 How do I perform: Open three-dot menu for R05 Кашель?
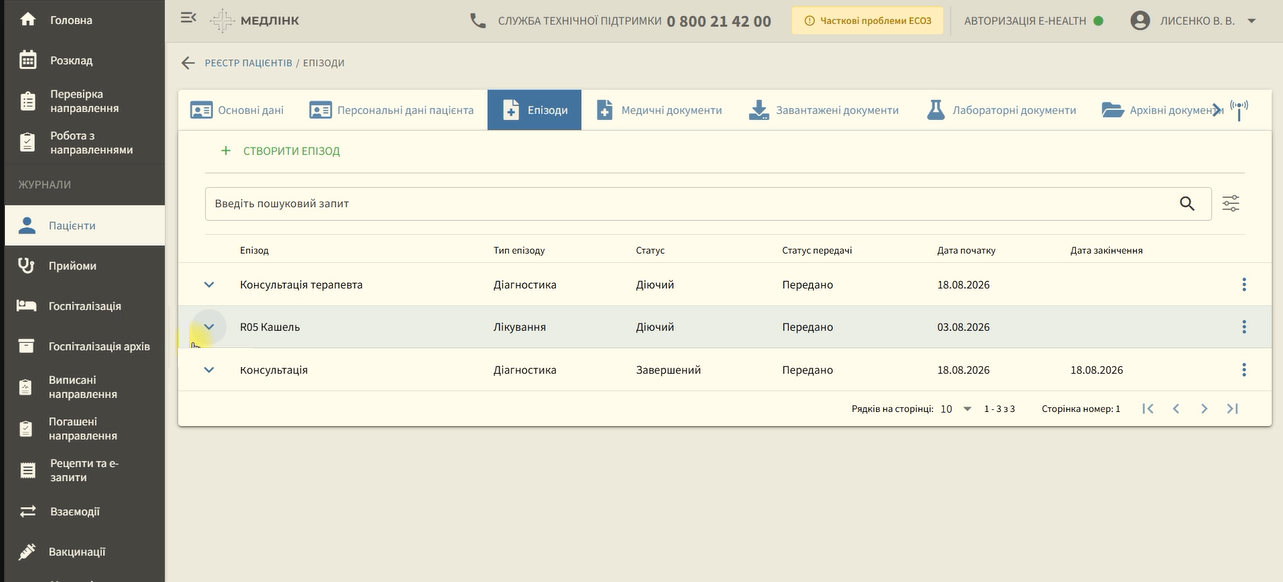pos(1244,327)
